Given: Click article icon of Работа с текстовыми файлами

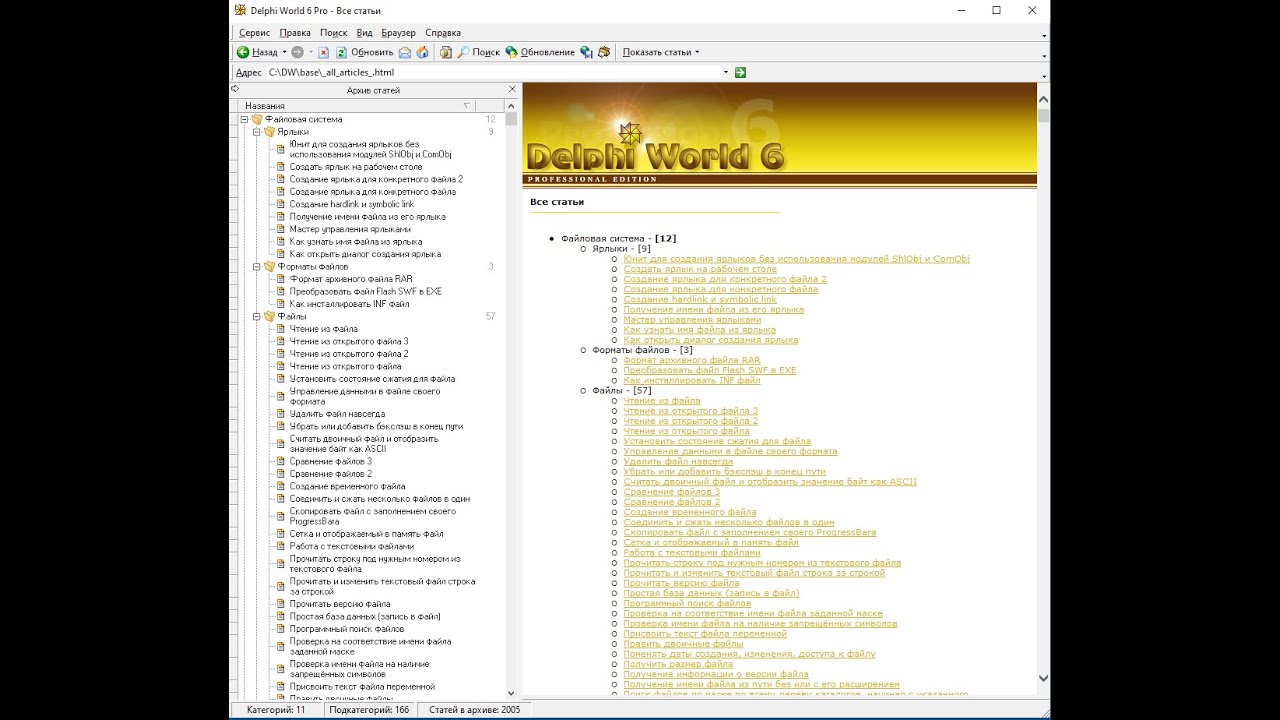Looking at the screenshot, I should pos(281,546).
